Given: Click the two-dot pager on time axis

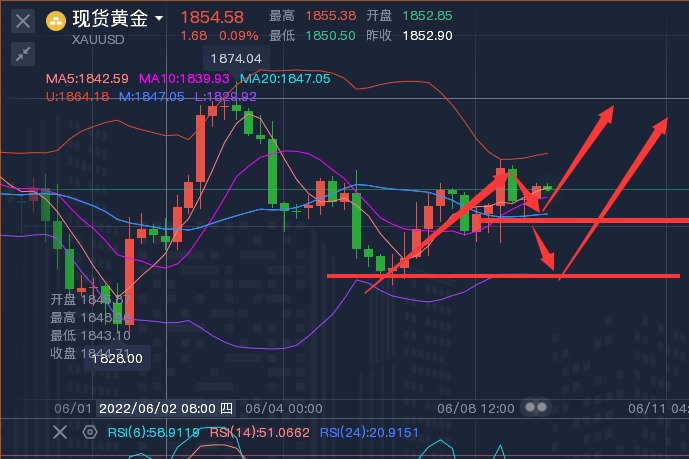Looking at the screenshot, I should 537,408.
